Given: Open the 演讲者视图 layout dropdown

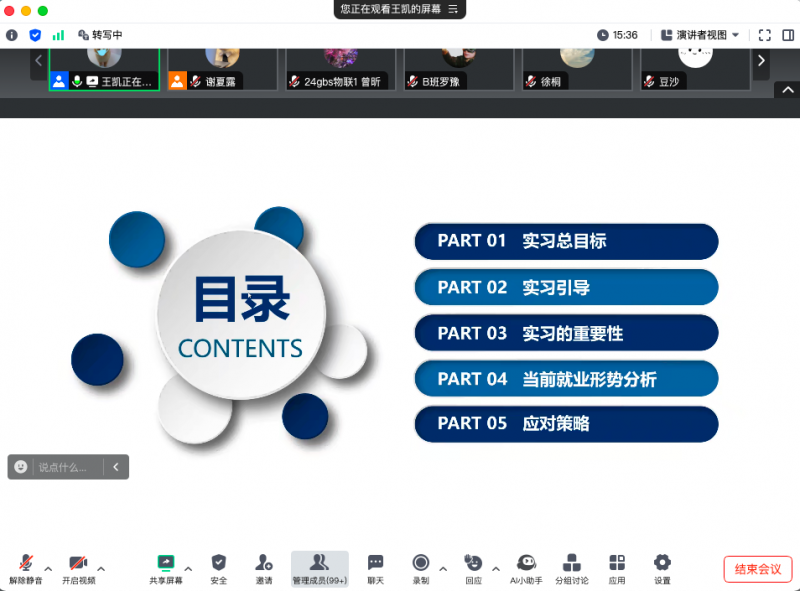Looking at the screenshot, I should click(x=700, y=35).
